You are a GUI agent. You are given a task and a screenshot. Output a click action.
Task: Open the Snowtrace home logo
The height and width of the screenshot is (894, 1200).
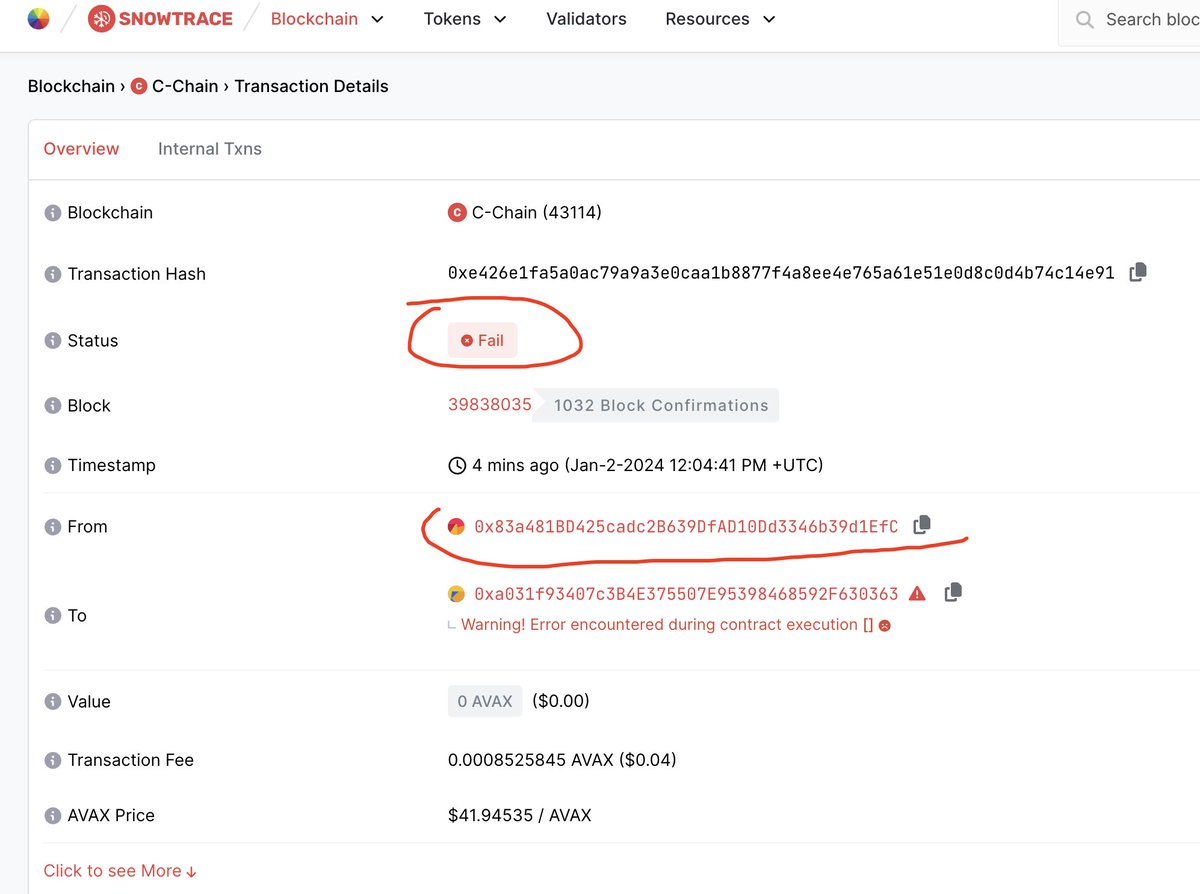[160, 18]
